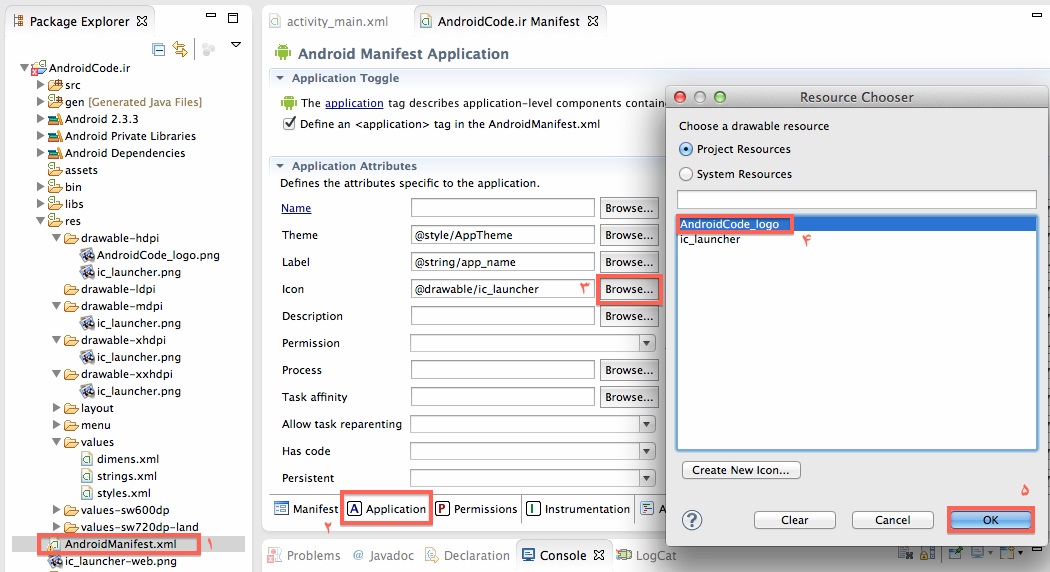This screenshot has height=572, width=1050.
Task: Click the Resource Chooser filter text field
Action: (856, 200)
